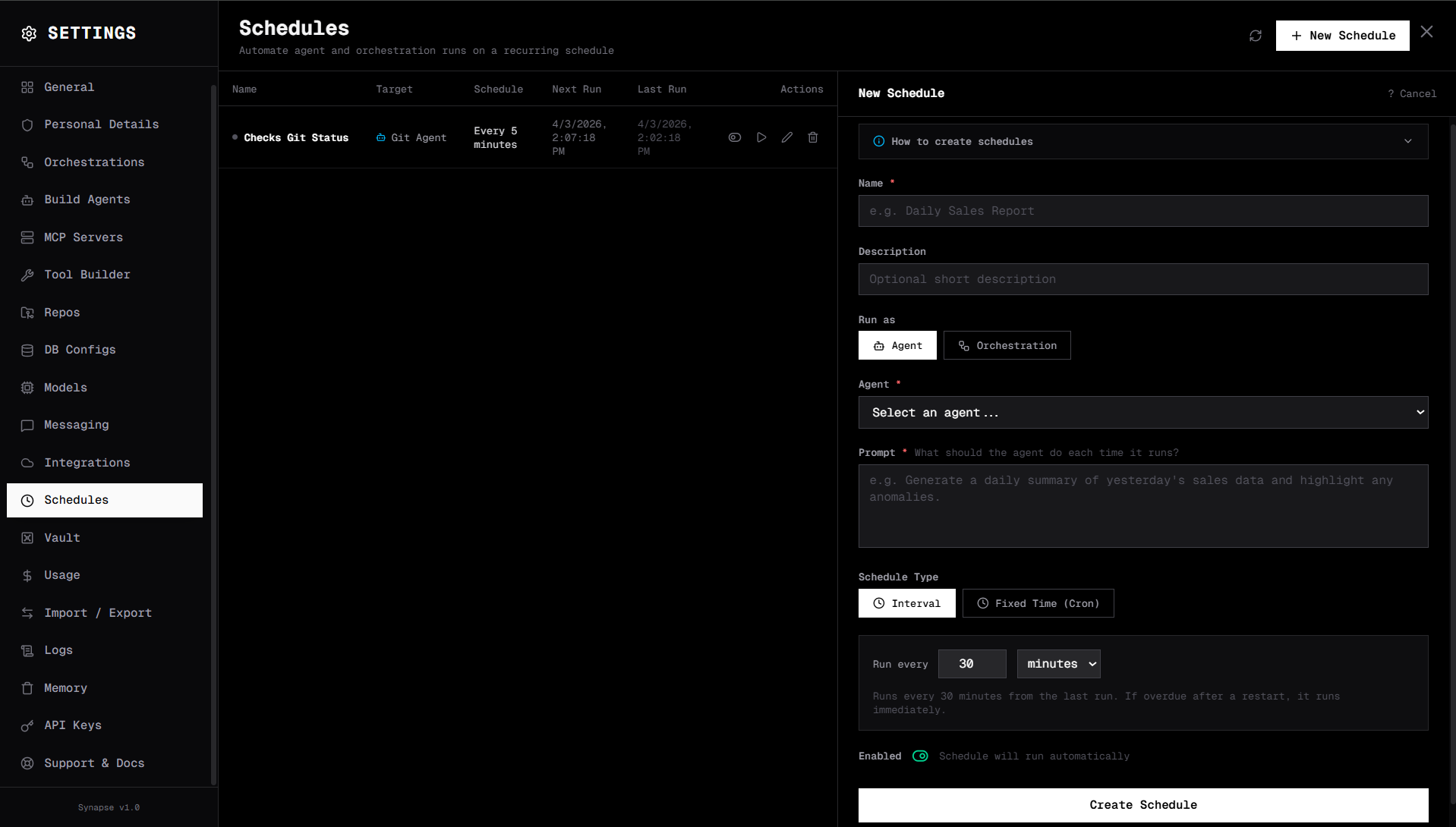Click the Schedule column header
Screen dimensions: 1456x827
[498, 90]
